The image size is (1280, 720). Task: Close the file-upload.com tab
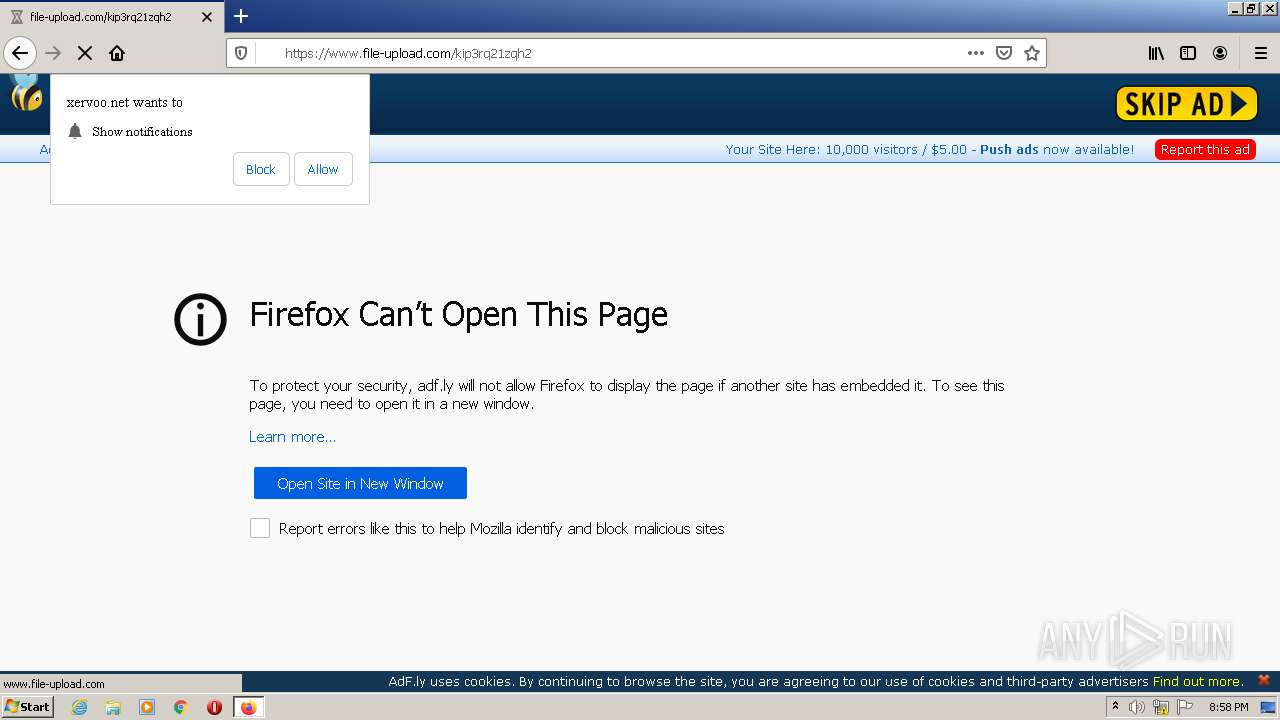pyautogui.click(x=207, y=17)
